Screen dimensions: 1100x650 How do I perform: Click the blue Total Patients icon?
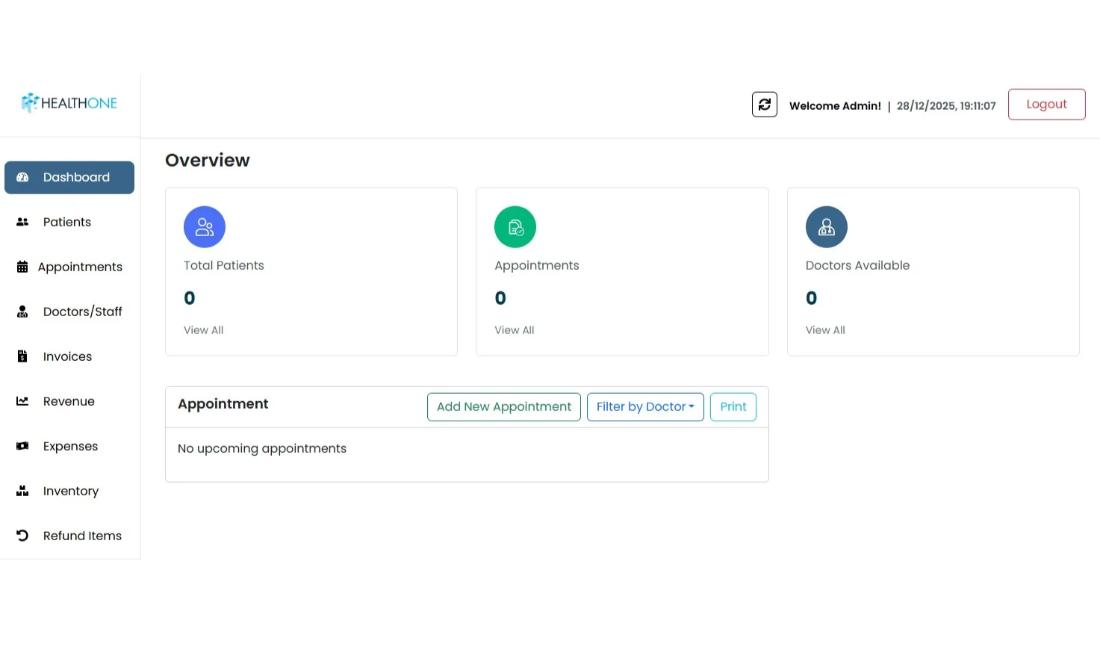(204, 227)
